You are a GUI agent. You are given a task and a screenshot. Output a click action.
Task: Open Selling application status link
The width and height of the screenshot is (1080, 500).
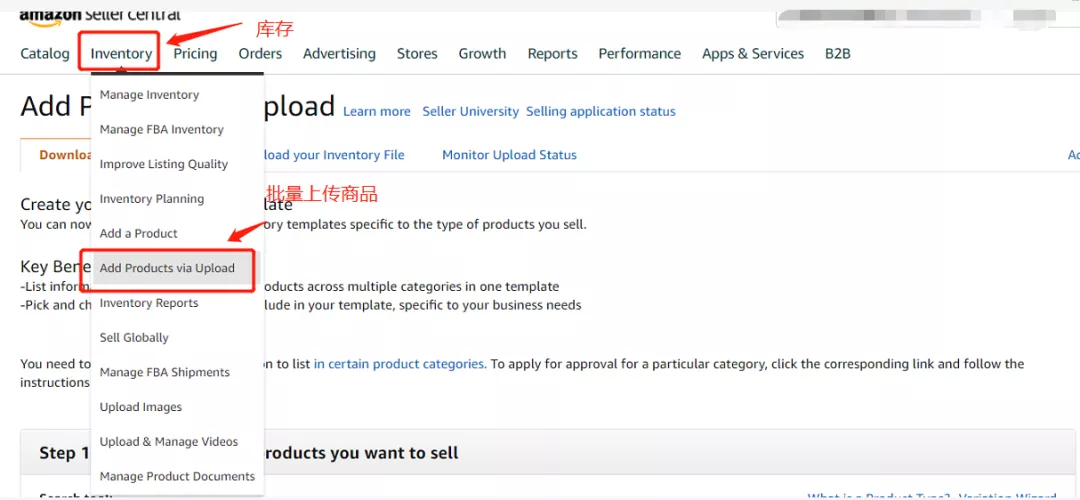click(x=600, y=112)
